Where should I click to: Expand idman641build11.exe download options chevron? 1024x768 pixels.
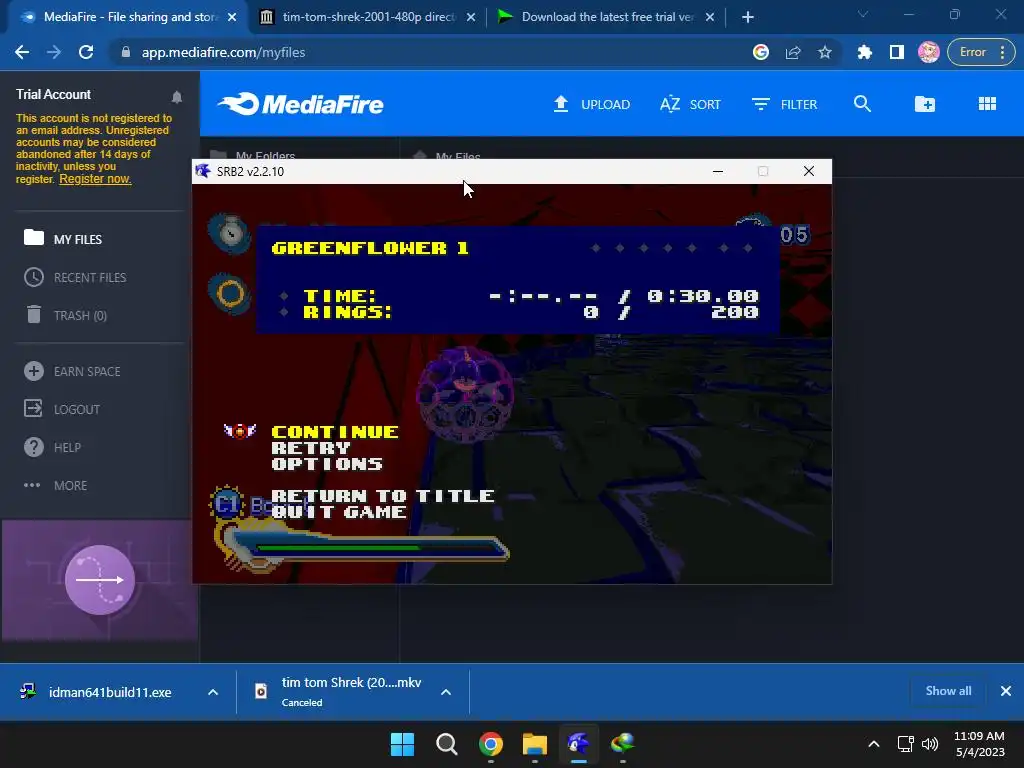(213, 692)
